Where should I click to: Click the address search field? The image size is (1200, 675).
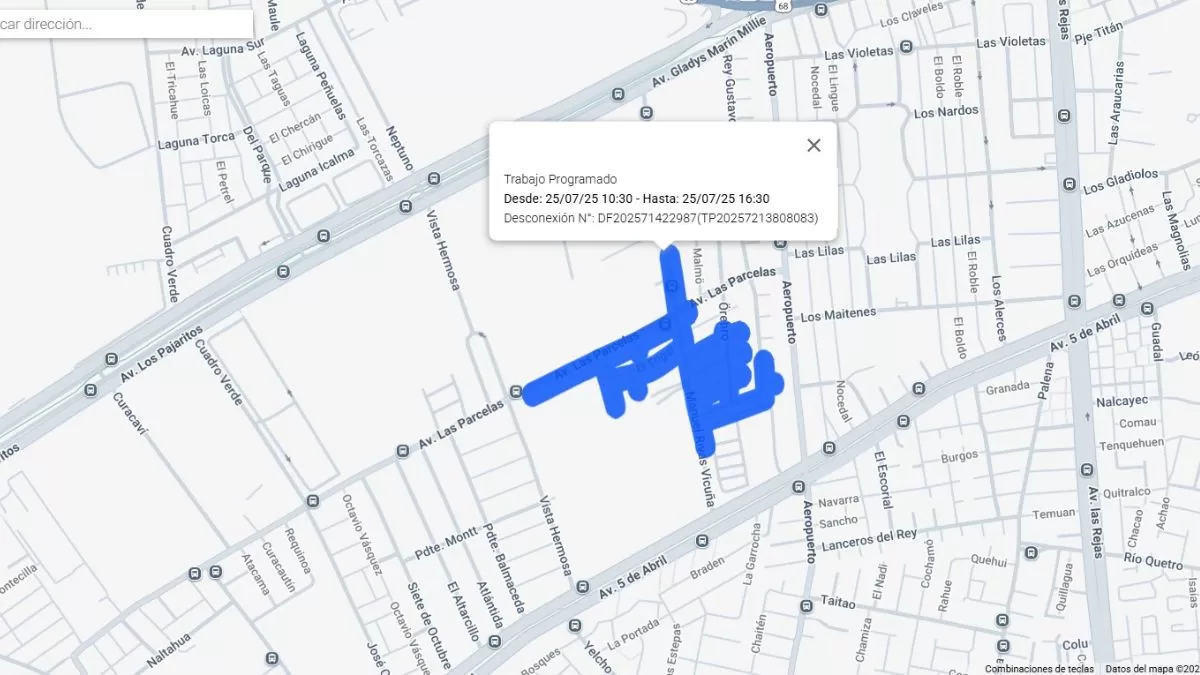point(126,24)
